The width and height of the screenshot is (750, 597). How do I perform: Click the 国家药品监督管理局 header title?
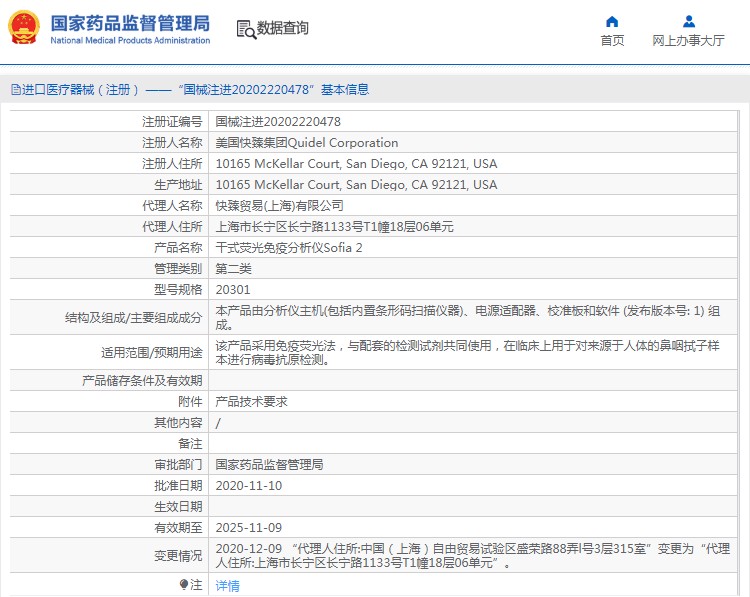[x=130, y=23]
